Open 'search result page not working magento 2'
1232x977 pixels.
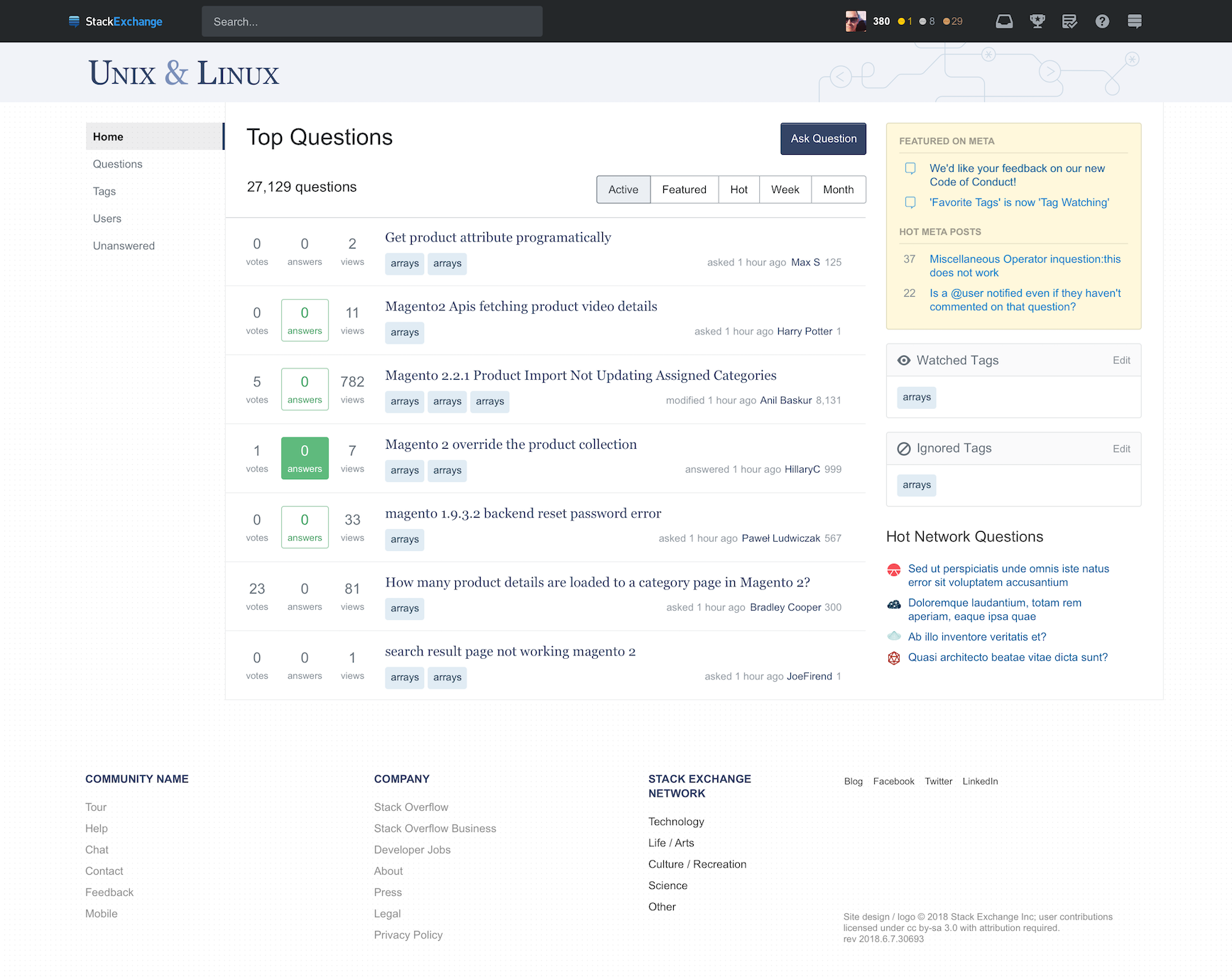coord(510,651)
